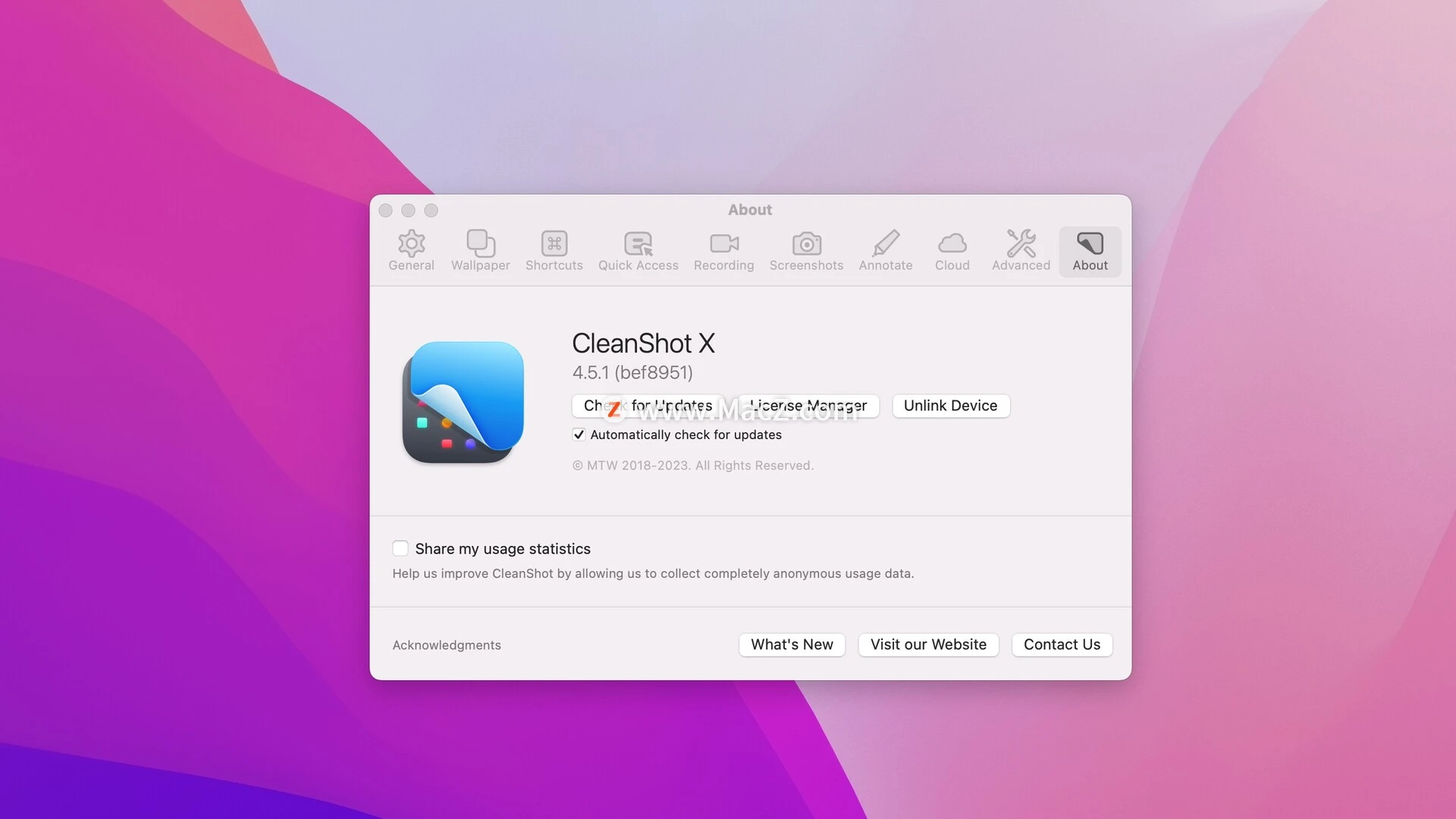
Task: Open Annotate settings panel
Action: pyautogui.click(x=886, y=250)
